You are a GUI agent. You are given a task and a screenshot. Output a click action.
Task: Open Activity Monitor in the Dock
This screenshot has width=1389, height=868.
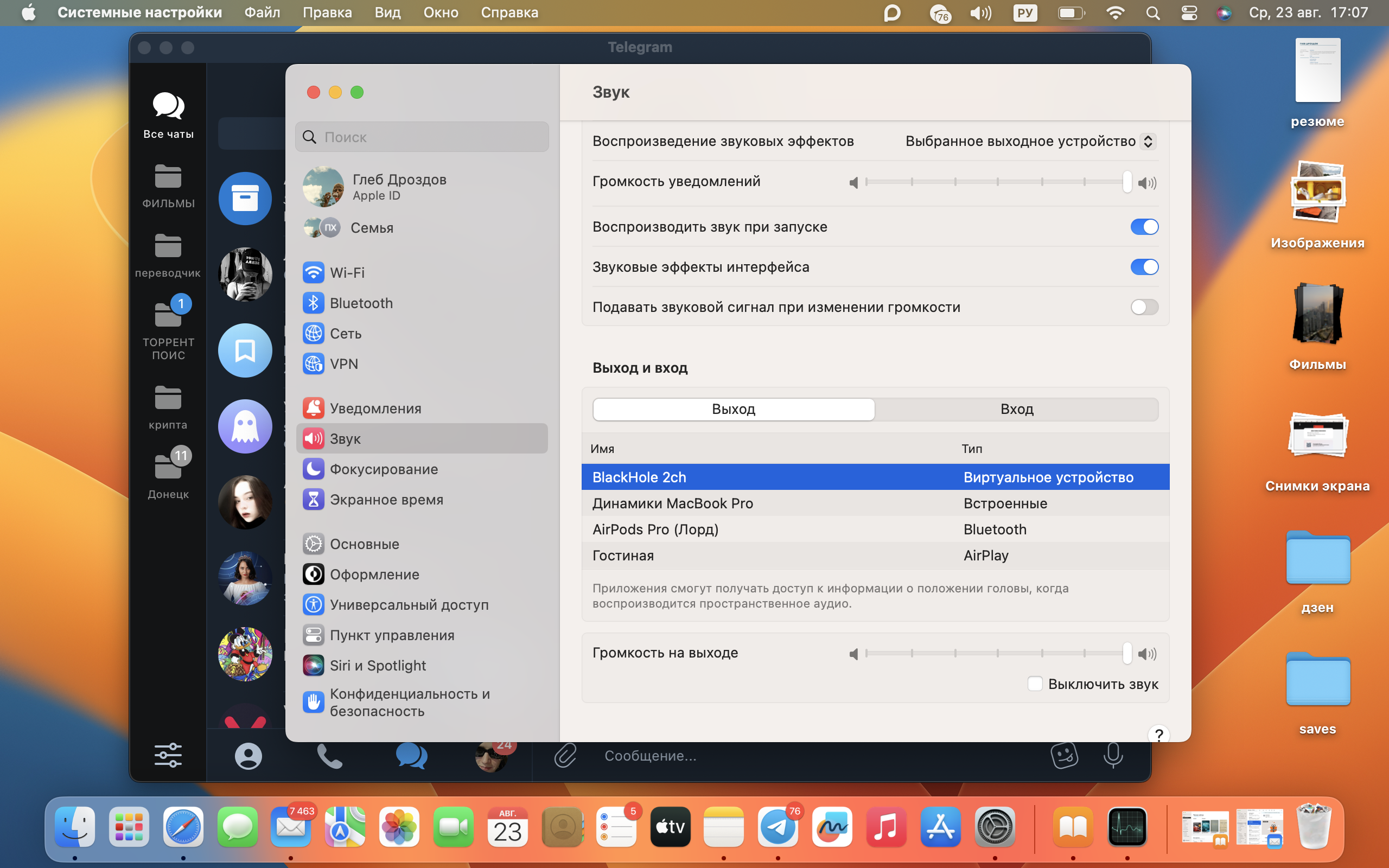point(1127,827)
